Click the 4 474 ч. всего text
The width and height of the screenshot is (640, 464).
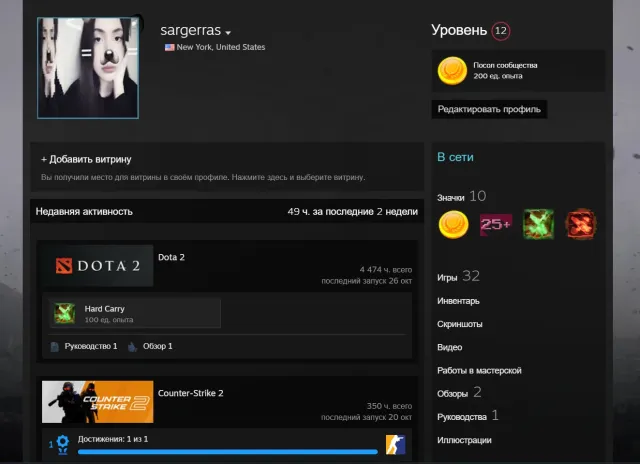tap(386, 270)
